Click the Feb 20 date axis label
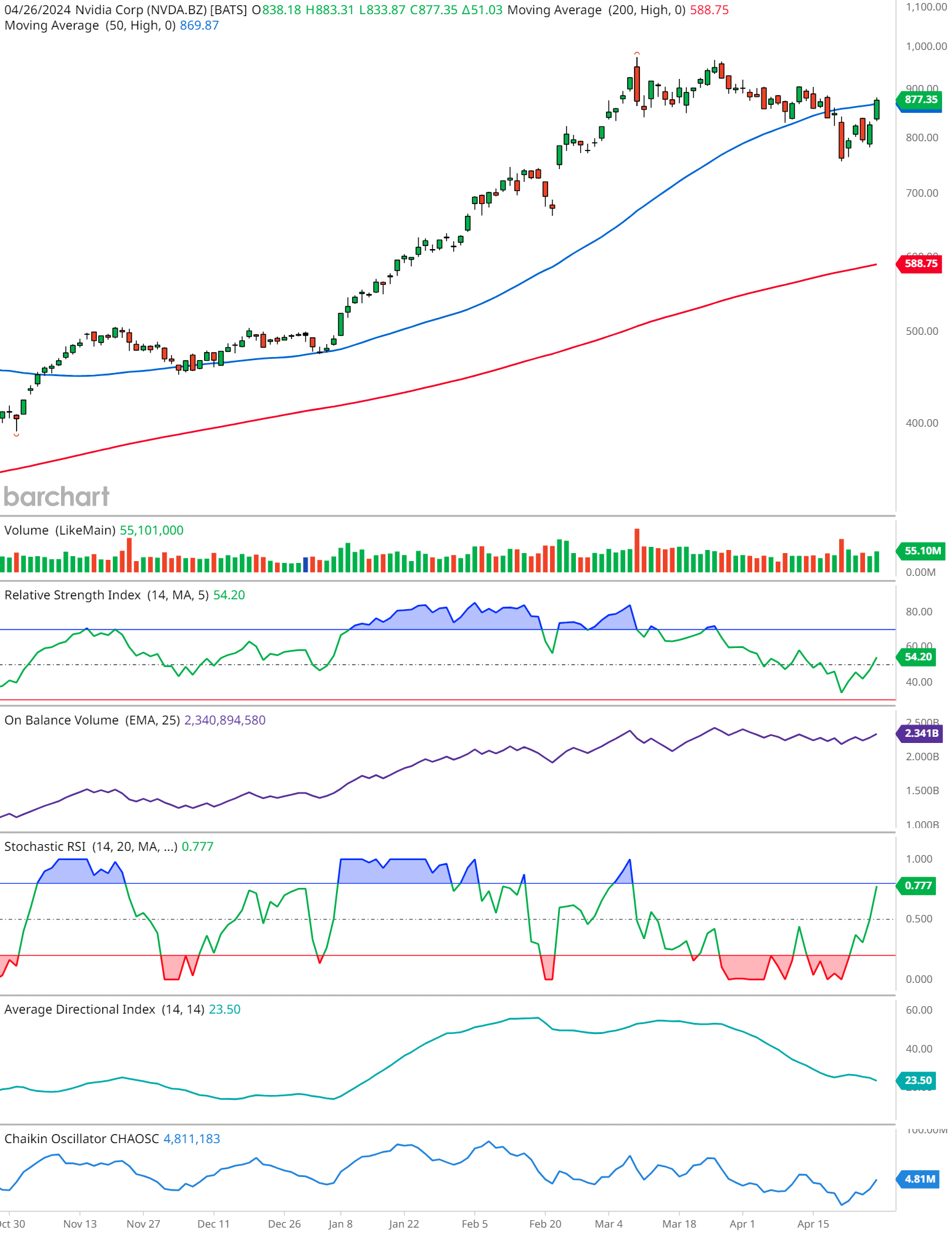This screenshot has height=1235, width=952. point(546,1224)
